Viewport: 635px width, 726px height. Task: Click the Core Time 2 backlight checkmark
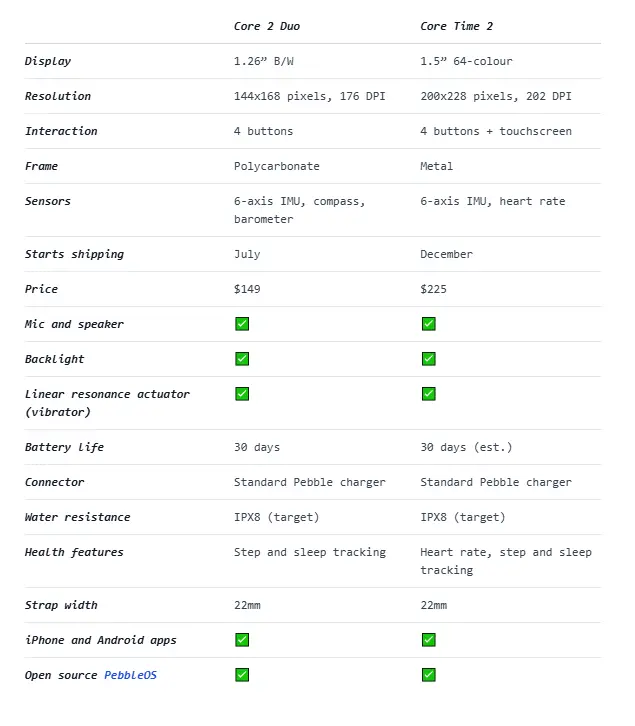click(428, 359)
